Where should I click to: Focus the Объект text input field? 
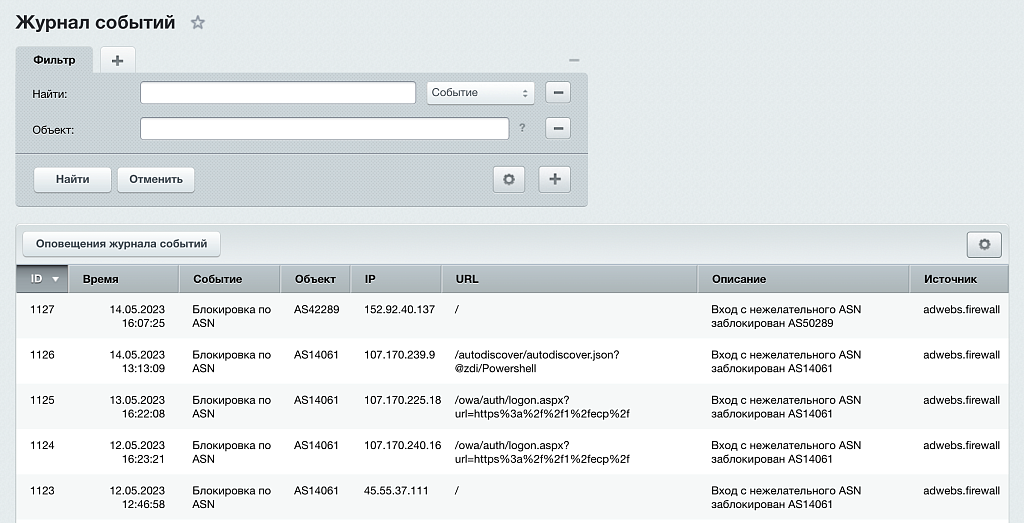coord(325,129)
